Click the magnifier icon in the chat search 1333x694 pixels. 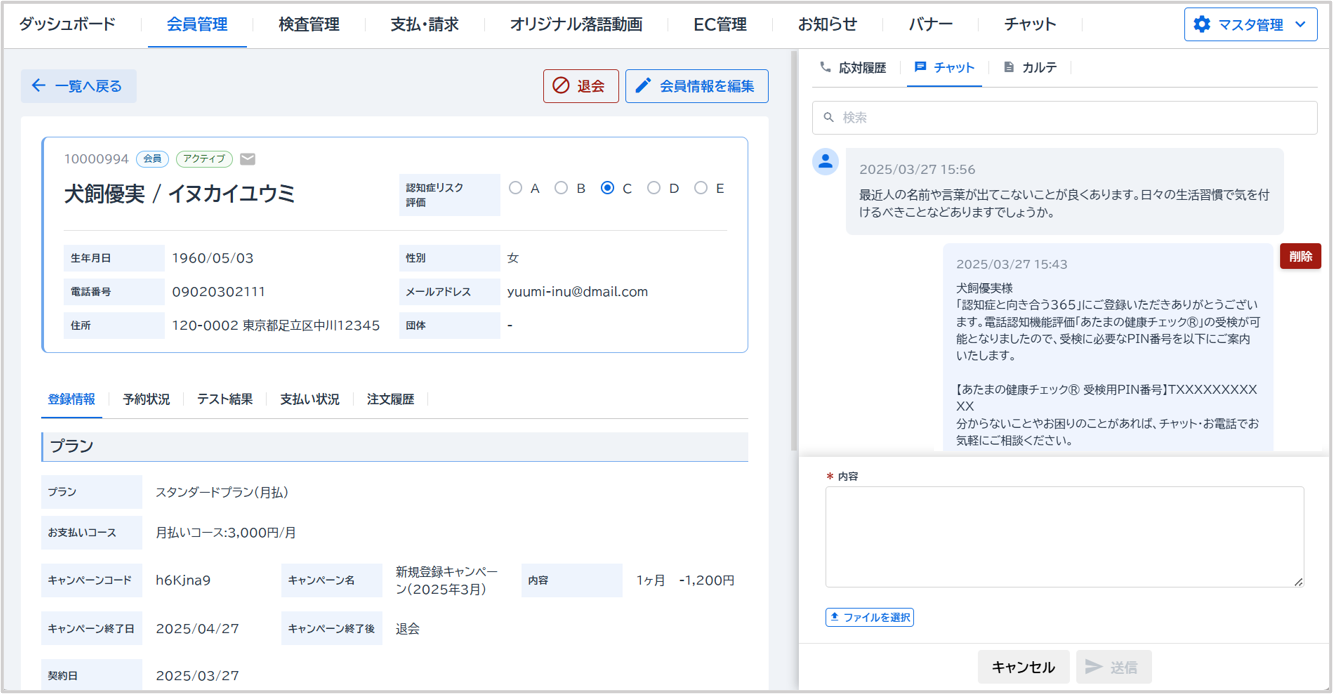[x=829, y=118]
